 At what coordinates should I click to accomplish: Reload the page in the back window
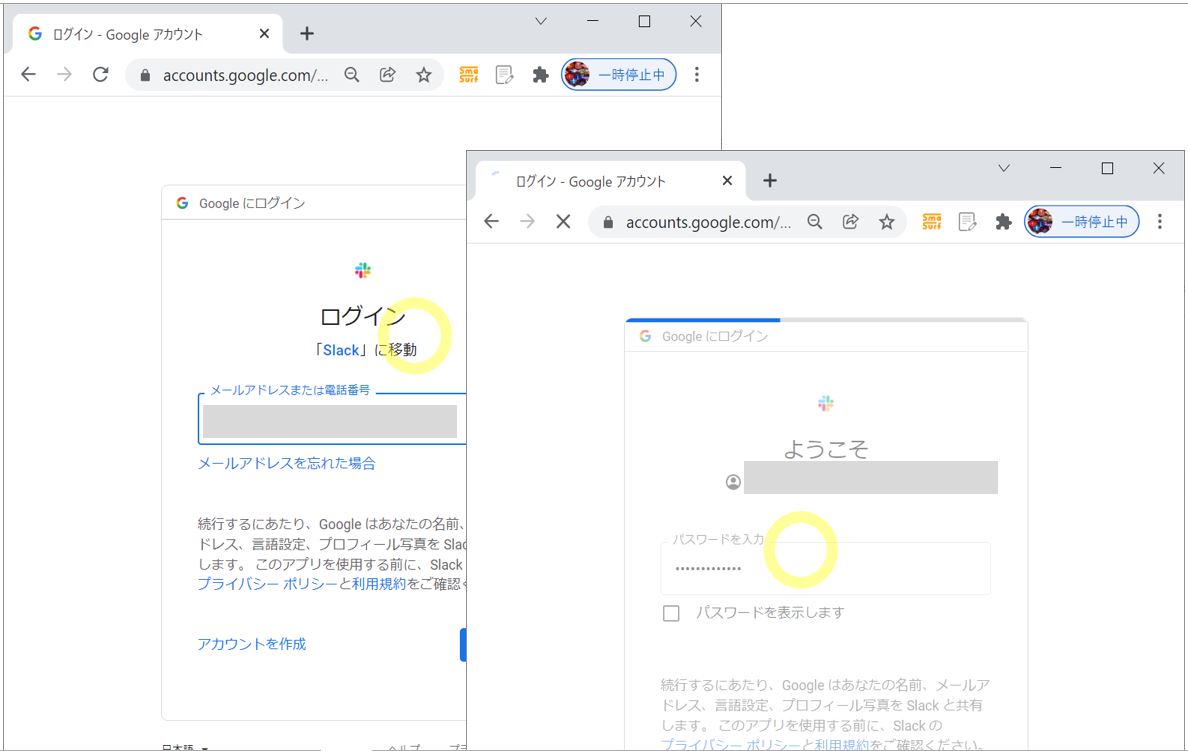coord(100,74)
